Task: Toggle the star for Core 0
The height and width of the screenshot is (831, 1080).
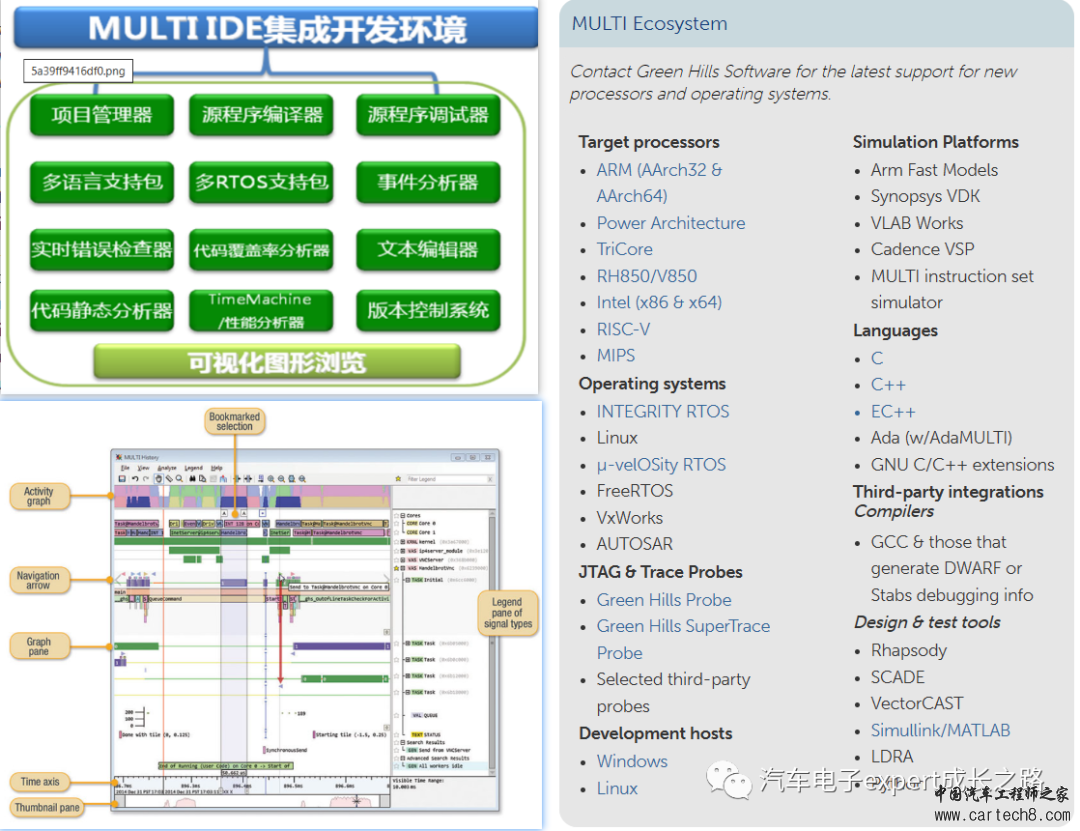Action: pos(396,524)
